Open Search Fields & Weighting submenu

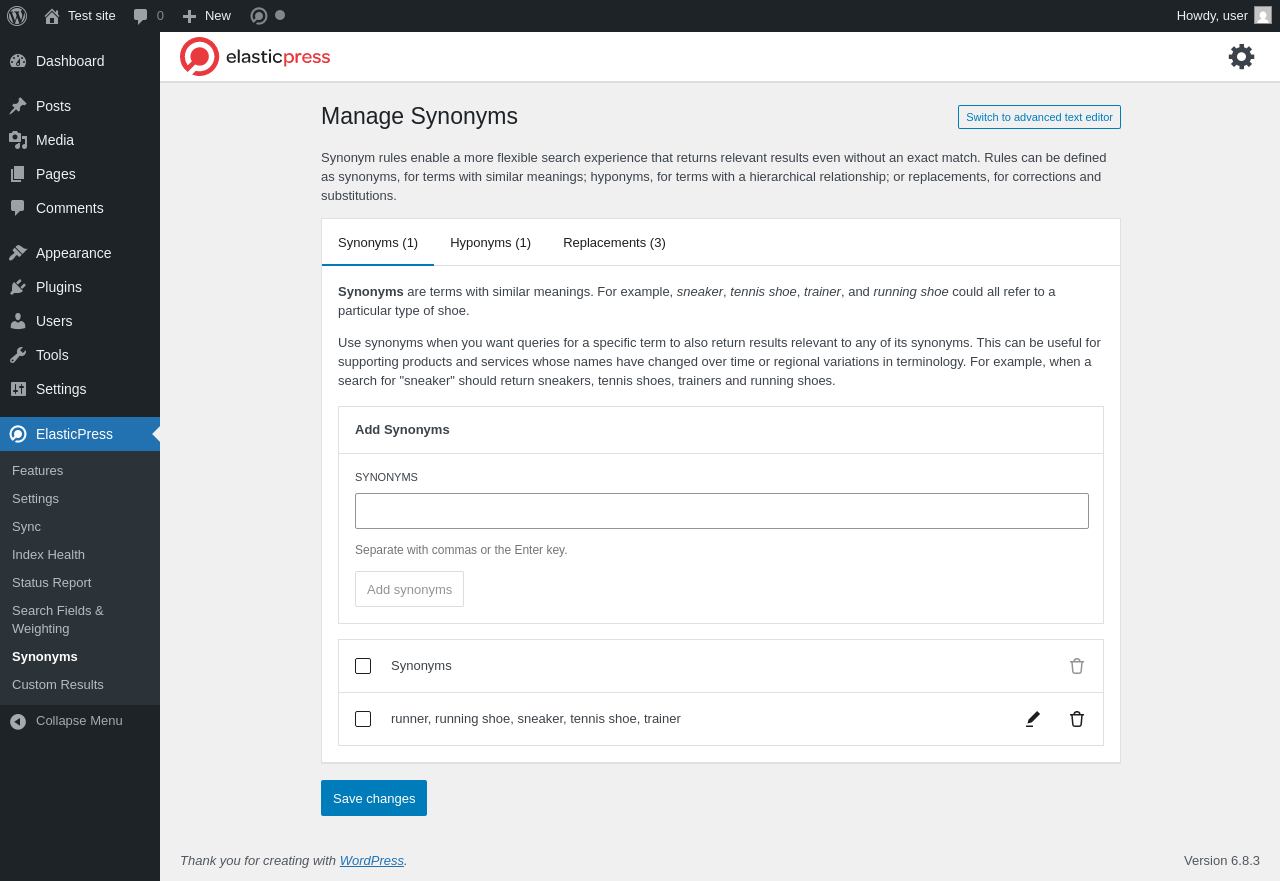[58, 619]
